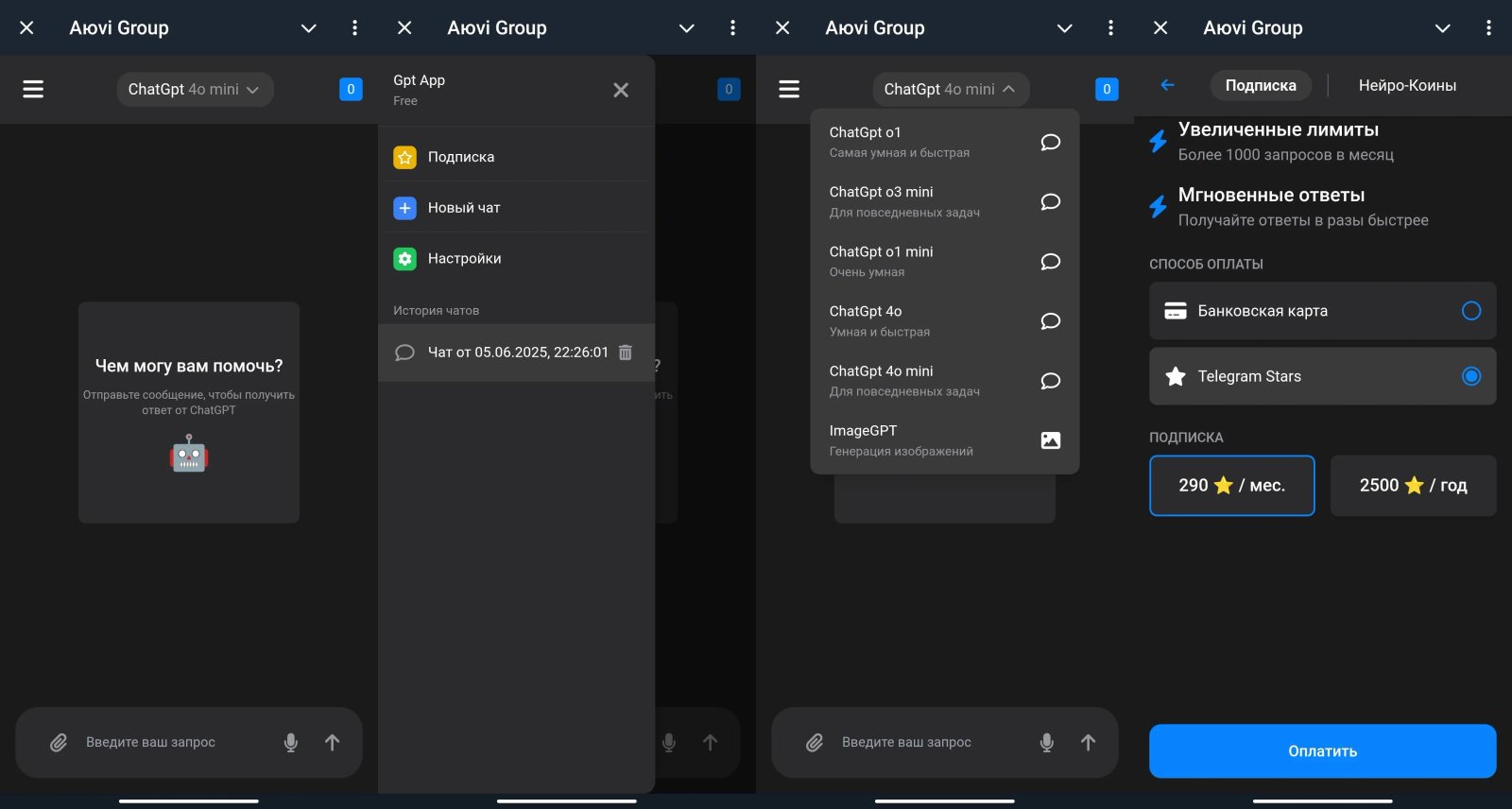Close the first screen with the X
Image resolution: width=1512 pixels, height=809 pixels.
point(26,28)
